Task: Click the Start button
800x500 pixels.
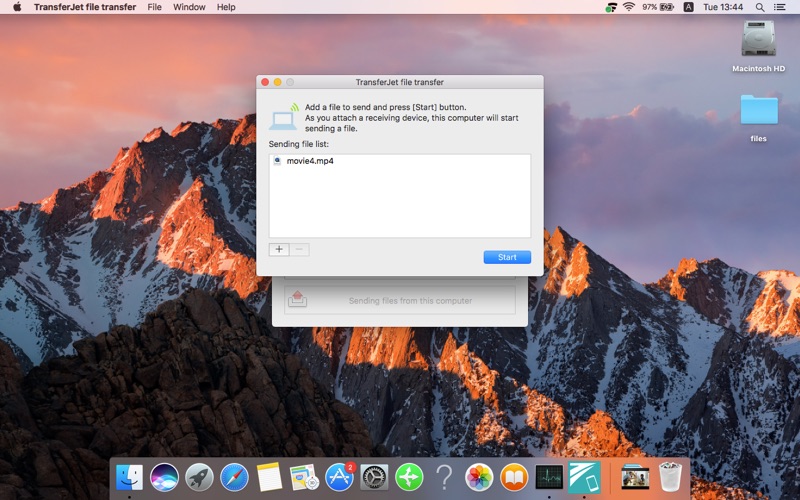Action: (507, 257)
